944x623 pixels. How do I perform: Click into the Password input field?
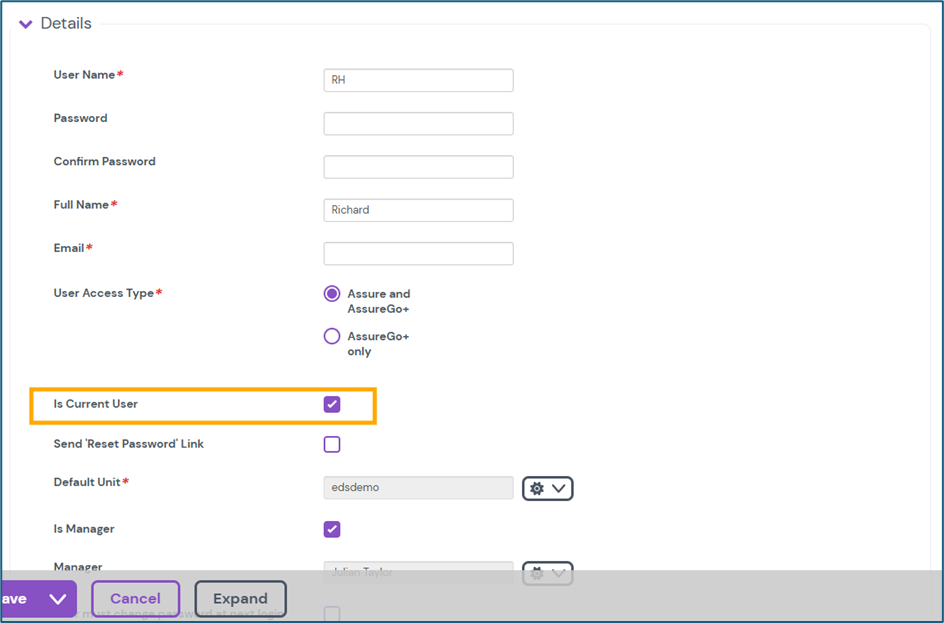pyautogui.click(x=418, y=123)
